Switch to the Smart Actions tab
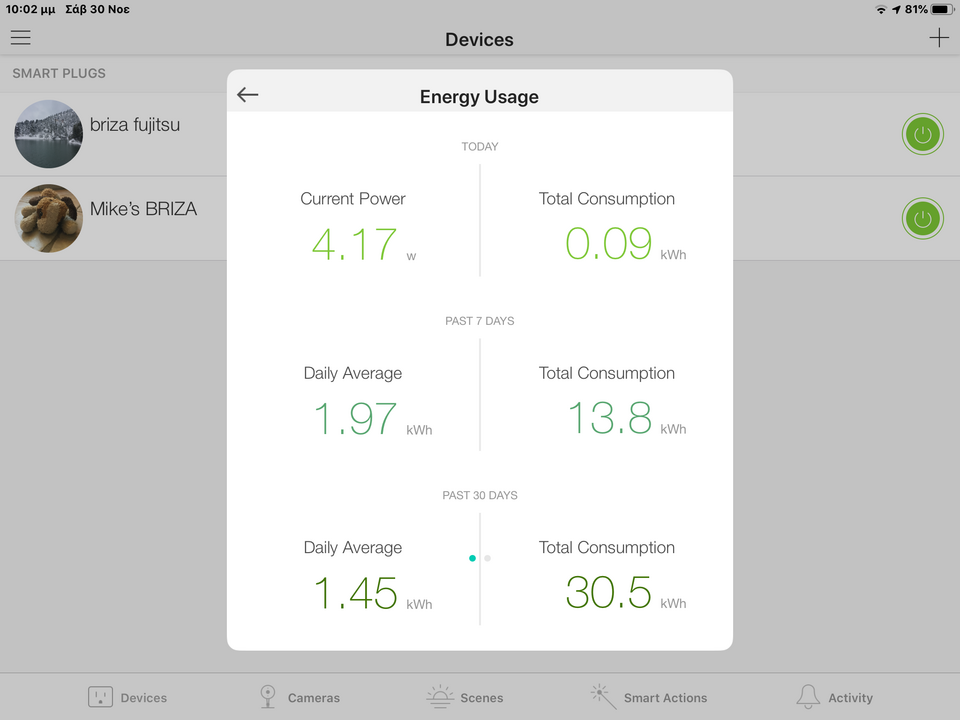Viewport: 960px width, 720px height. point(649,697)
